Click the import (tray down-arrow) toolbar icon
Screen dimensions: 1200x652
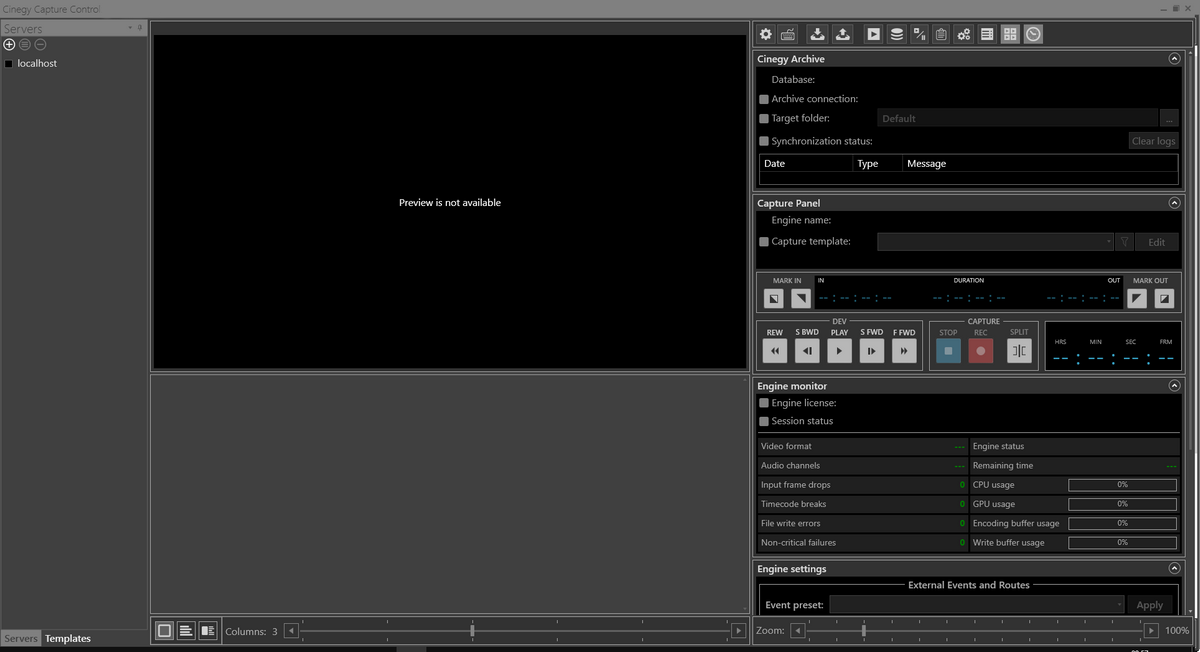point(818,34)
